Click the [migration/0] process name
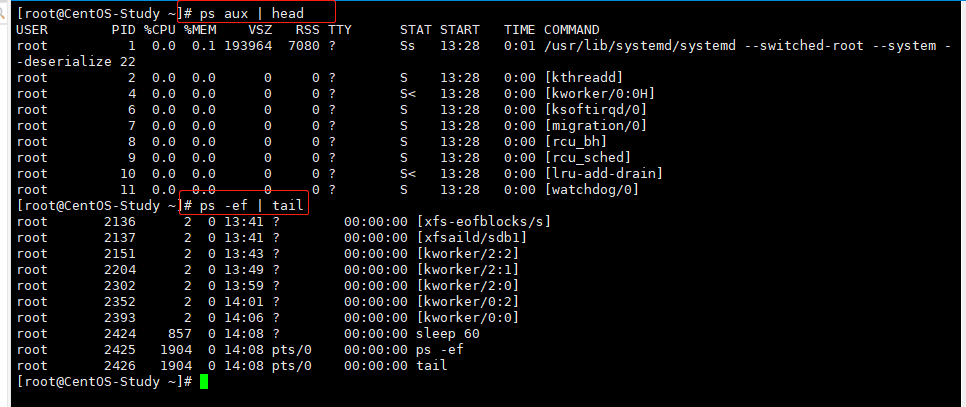 [596, 126]
